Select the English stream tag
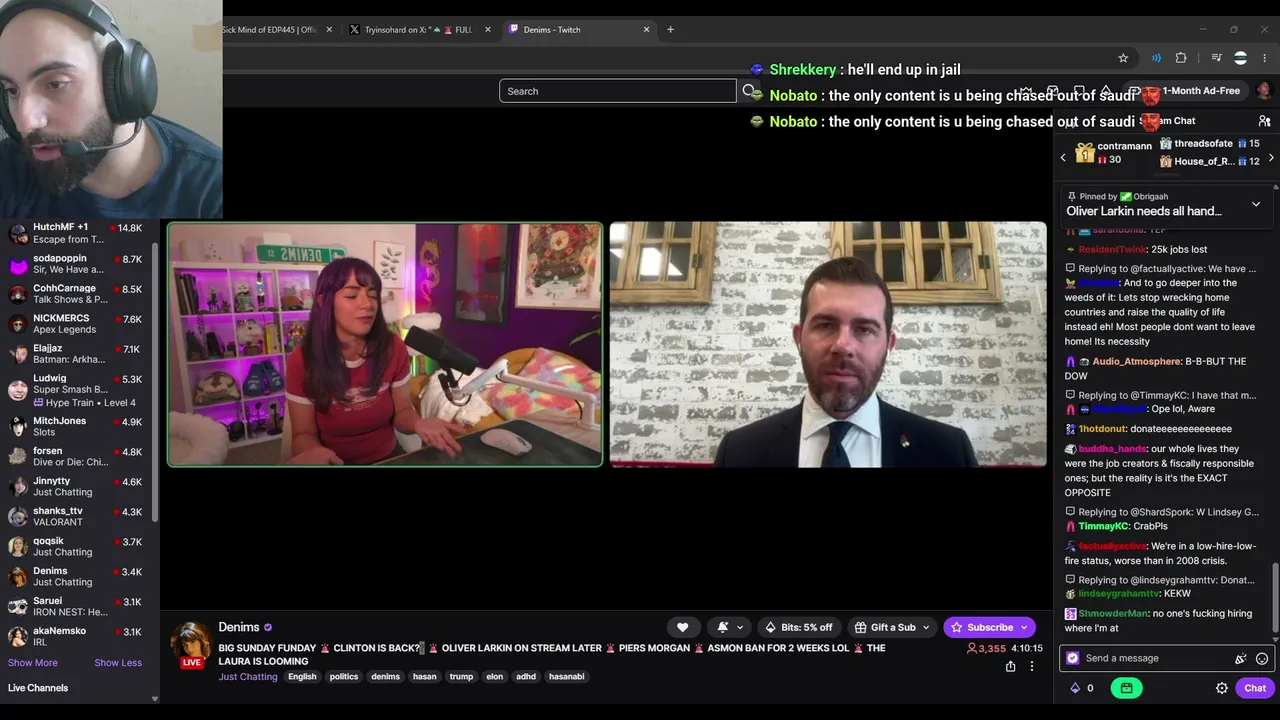Image resolution: width=1280 pixels, height=720 pixels. tap(302, 677)
